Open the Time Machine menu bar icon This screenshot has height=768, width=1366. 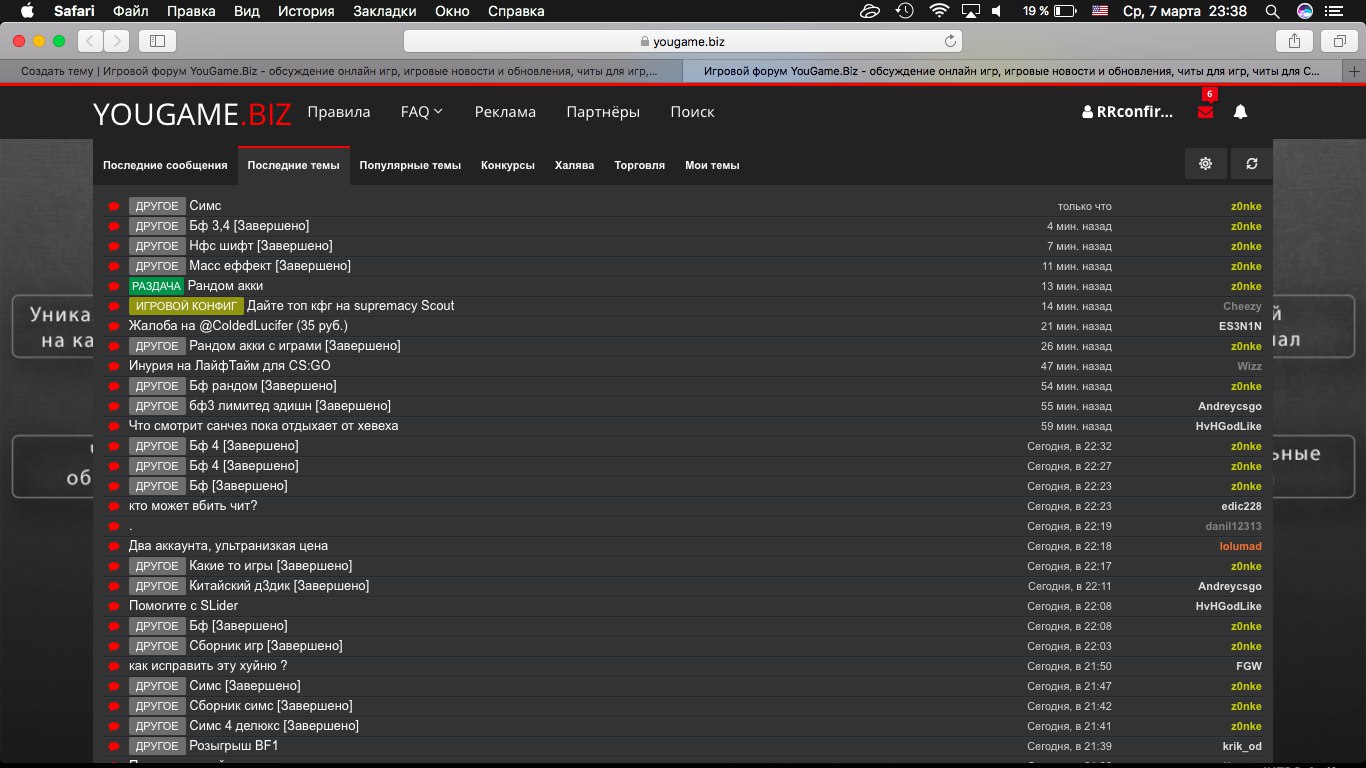(904, 11)
